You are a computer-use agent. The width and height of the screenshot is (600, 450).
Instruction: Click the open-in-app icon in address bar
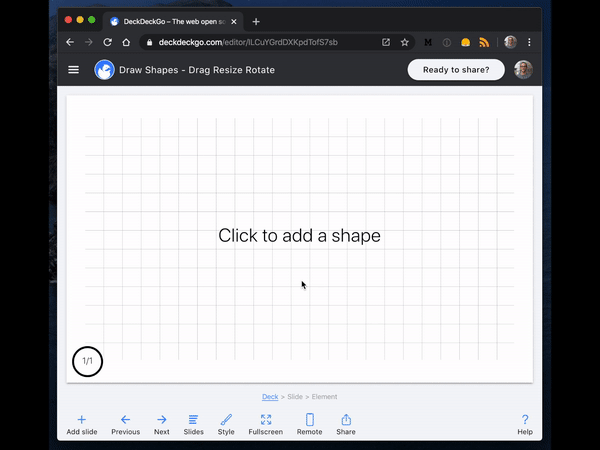point(386,42)
